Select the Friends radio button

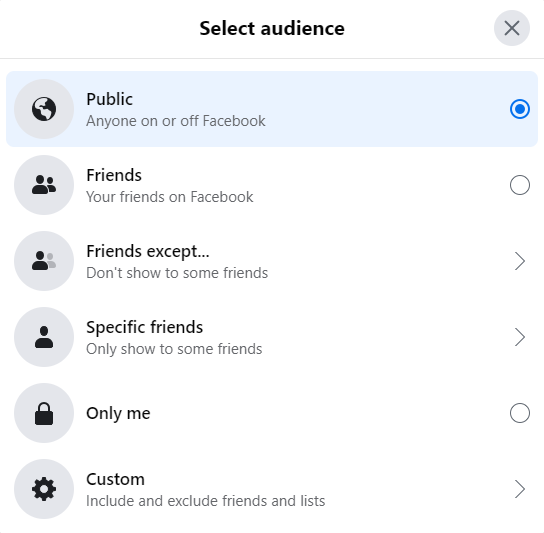[x=520, y=185]
